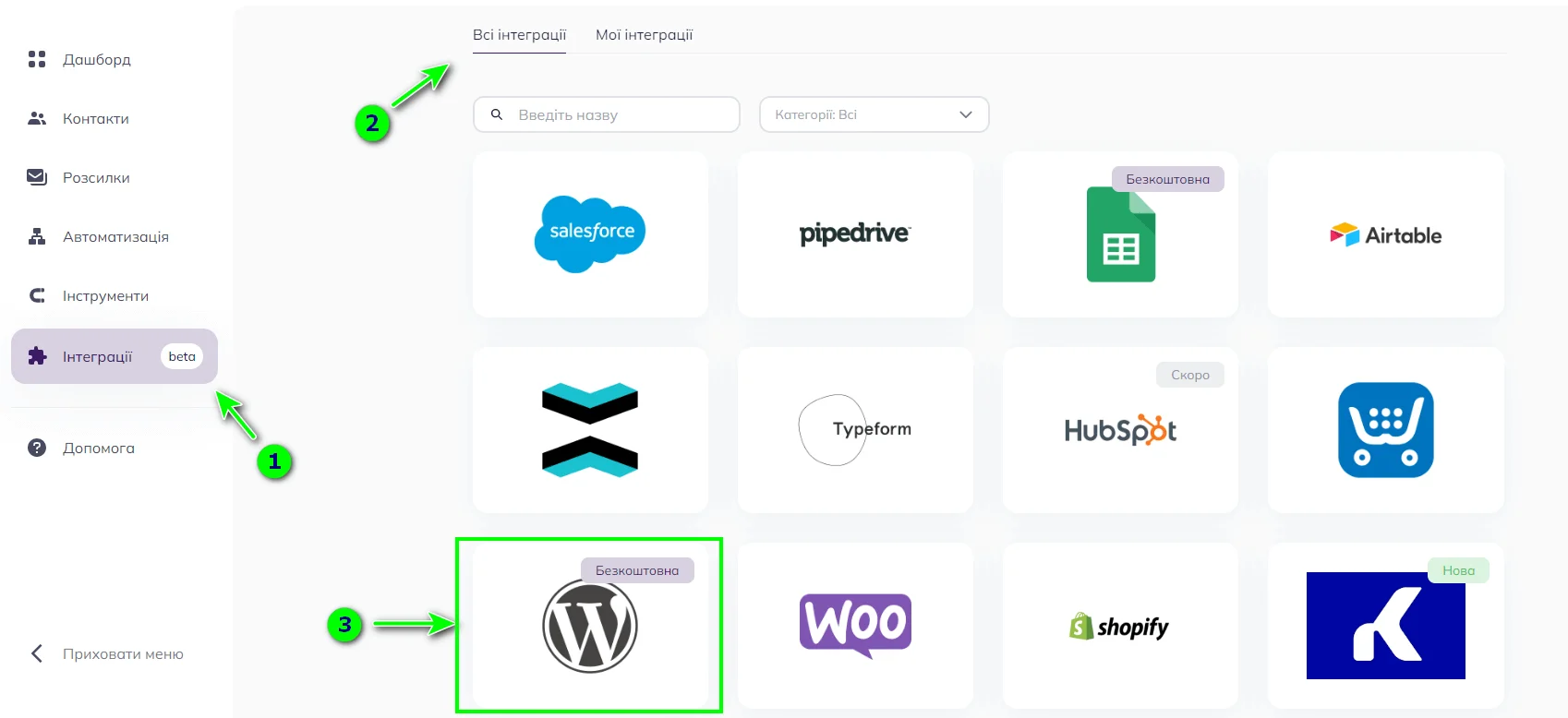The width and height of the screenshot is (1568, 718).
Task: Open the HubSpot integration card
Action: 1120,430
